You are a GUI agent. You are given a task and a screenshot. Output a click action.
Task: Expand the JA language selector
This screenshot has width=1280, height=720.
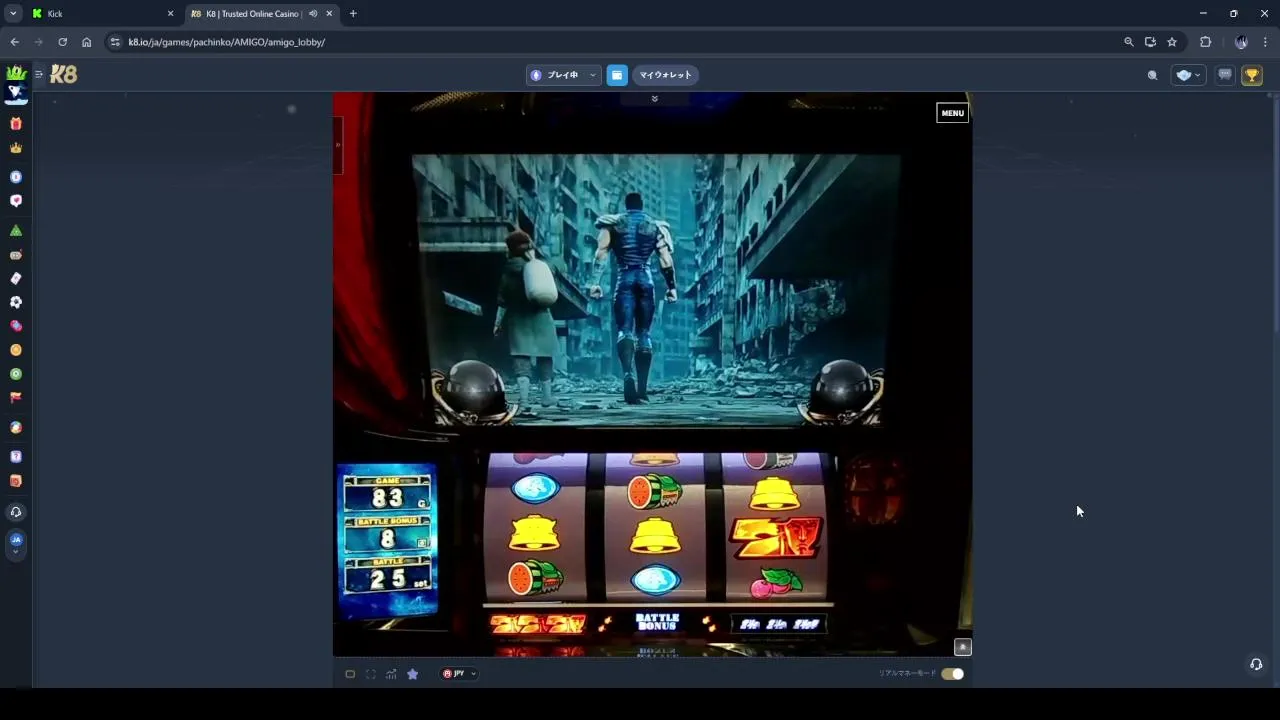(x=15, y=544)
